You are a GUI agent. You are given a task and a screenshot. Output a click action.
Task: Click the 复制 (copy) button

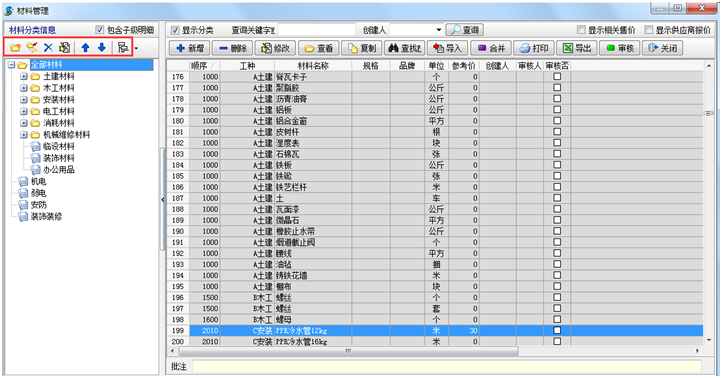click(362, 48)
